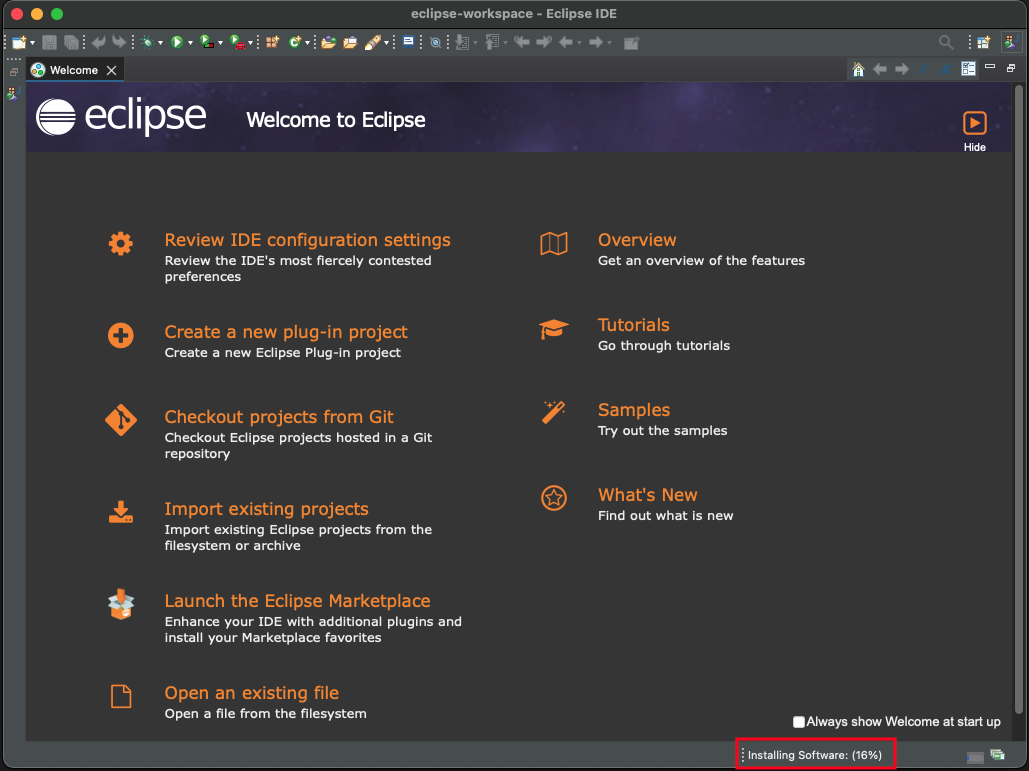Image resolution: width=1029 pixels, height=771 pixels.
Task: Click the Coverage launch icon
Action: (x=207, y=43)
